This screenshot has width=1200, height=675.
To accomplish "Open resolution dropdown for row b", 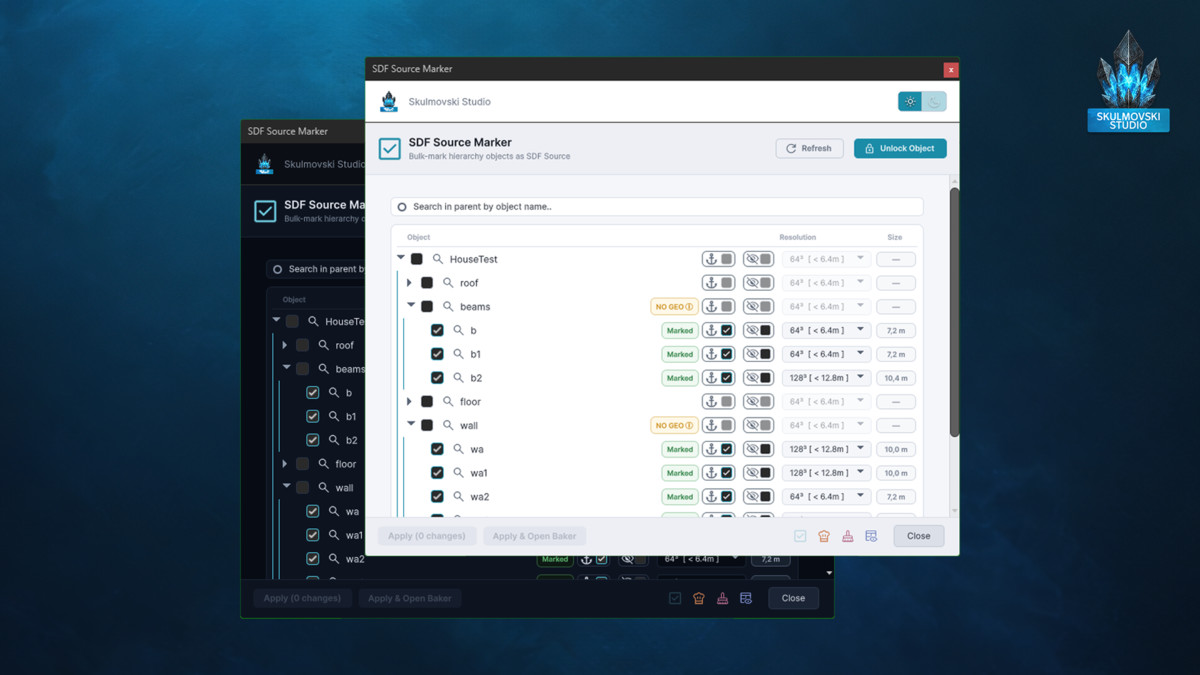I will coord(826,330).
